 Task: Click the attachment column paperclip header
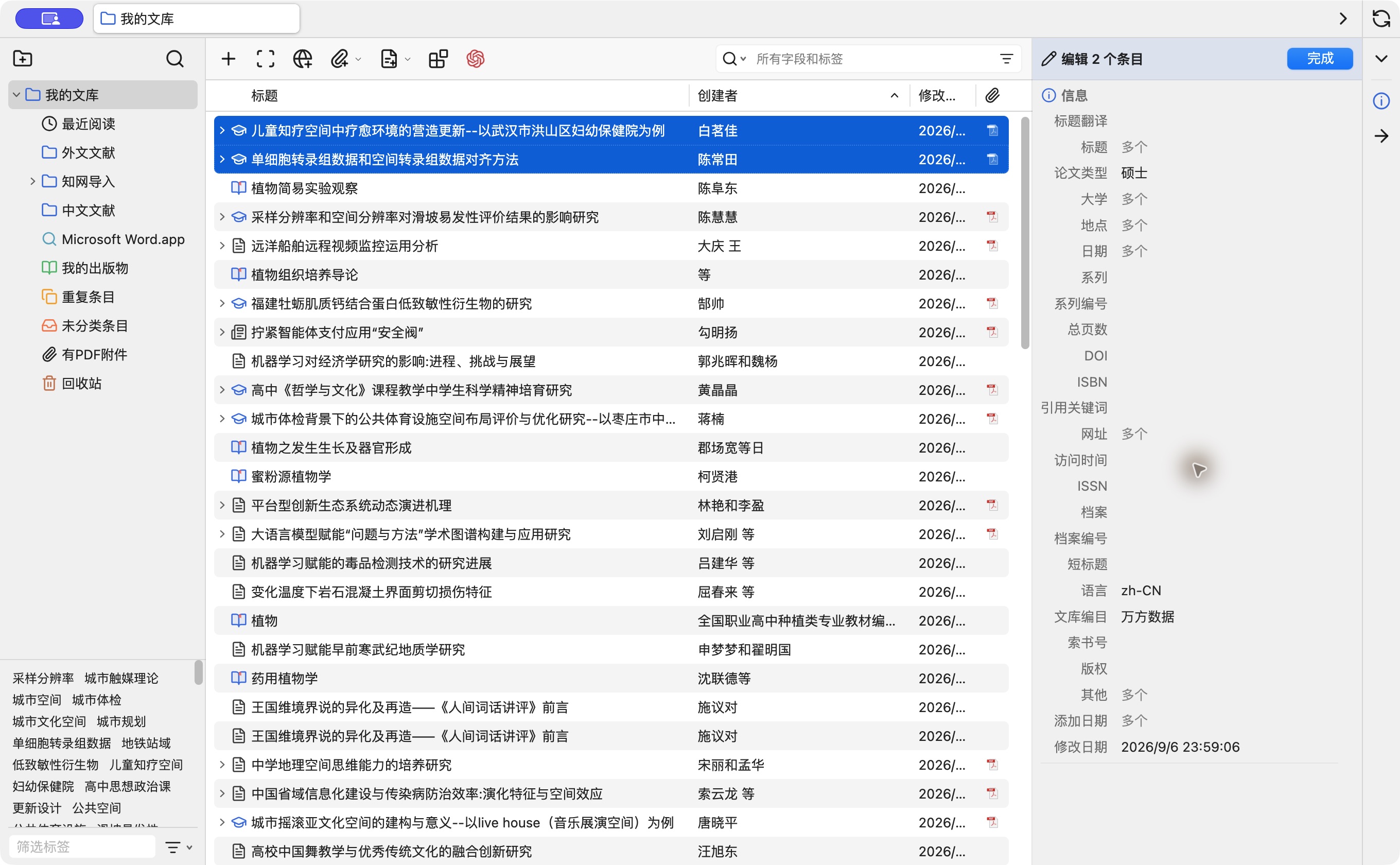pos(992,95)
